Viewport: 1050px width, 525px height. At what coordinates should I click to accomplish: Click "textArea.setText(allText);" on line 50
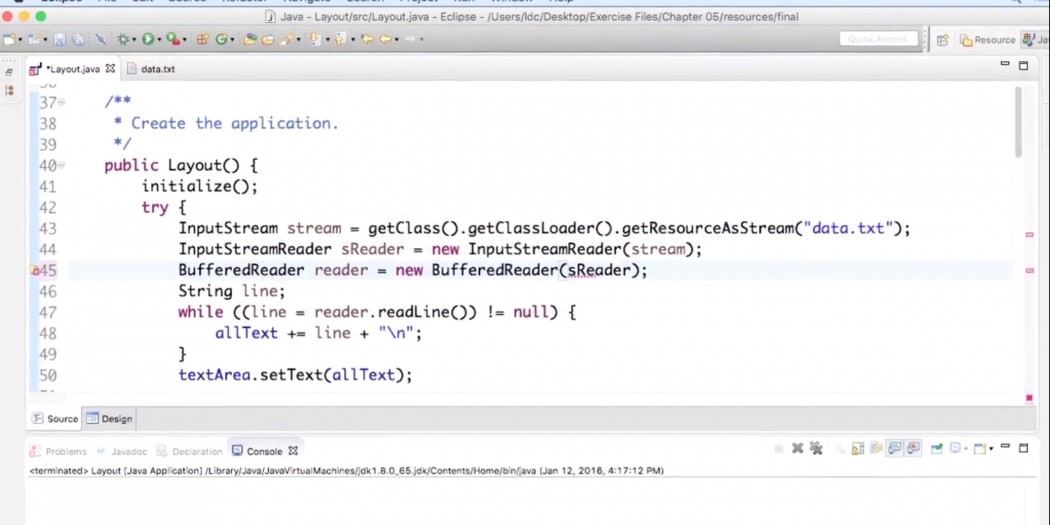pyautogui.click(x=295, y=375)
